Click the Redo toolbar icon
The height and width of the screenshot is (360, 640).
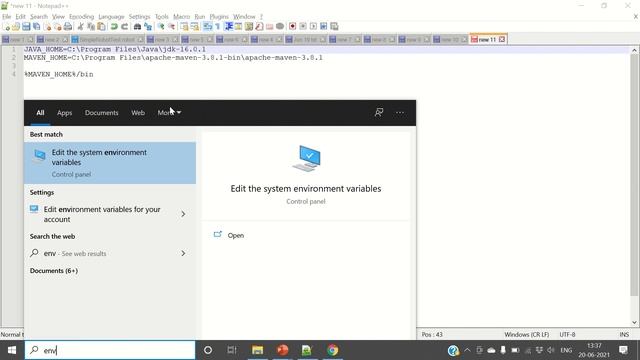[124, 27]
